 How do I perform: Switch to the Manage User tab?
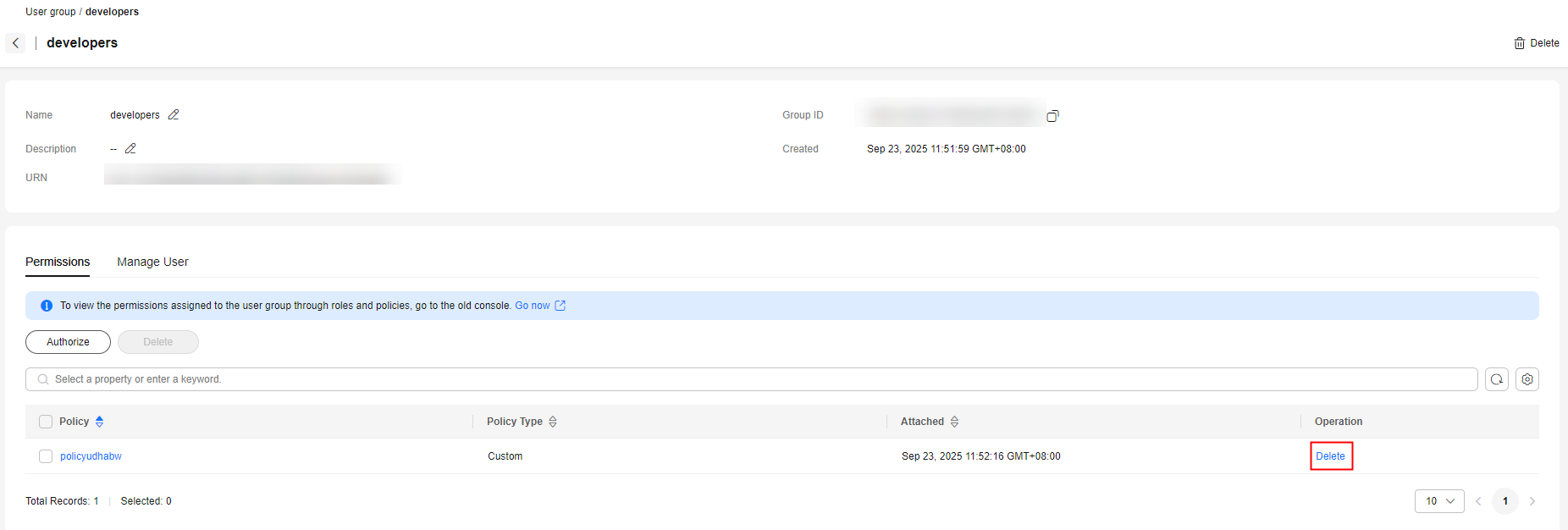pyautogui.click(x=152, y=262)
